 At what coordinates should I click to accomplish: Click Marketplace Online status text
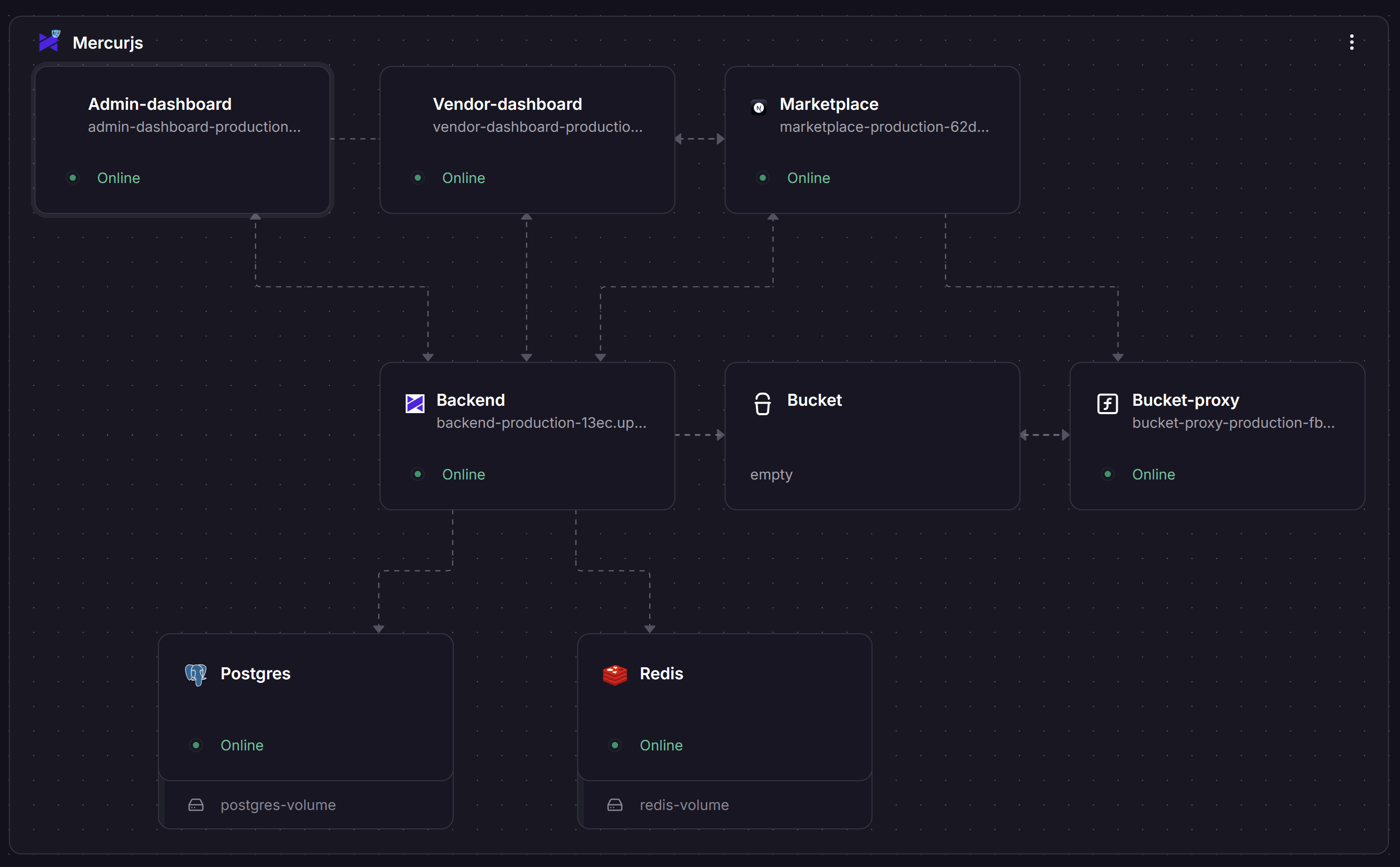[808, 178]
